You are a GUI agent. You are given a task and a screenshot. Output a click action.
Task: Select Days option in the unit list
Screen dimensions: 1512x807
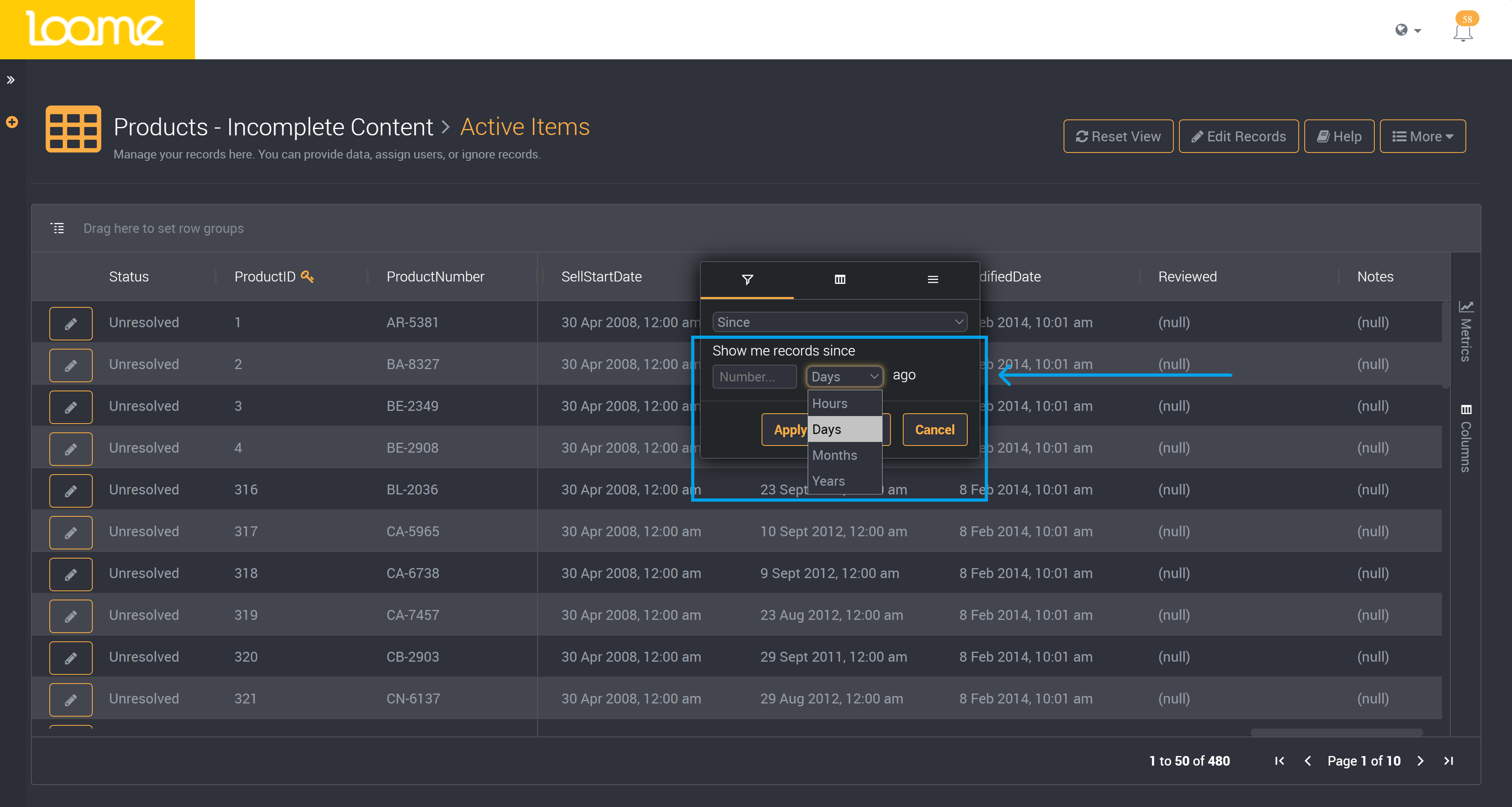[845, 429]
